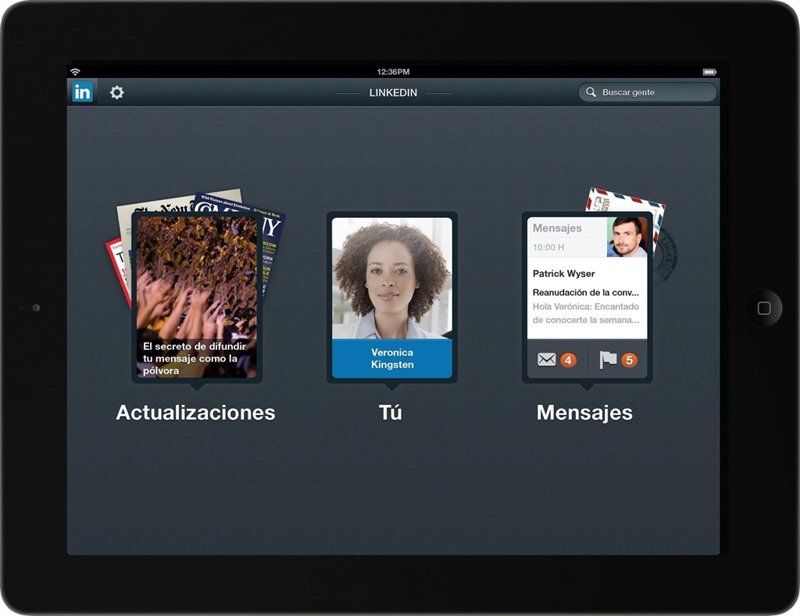Open the Actualizaciones section label
Screen dimensions: 800x616
pyautogui.click(x=195, y=412)
